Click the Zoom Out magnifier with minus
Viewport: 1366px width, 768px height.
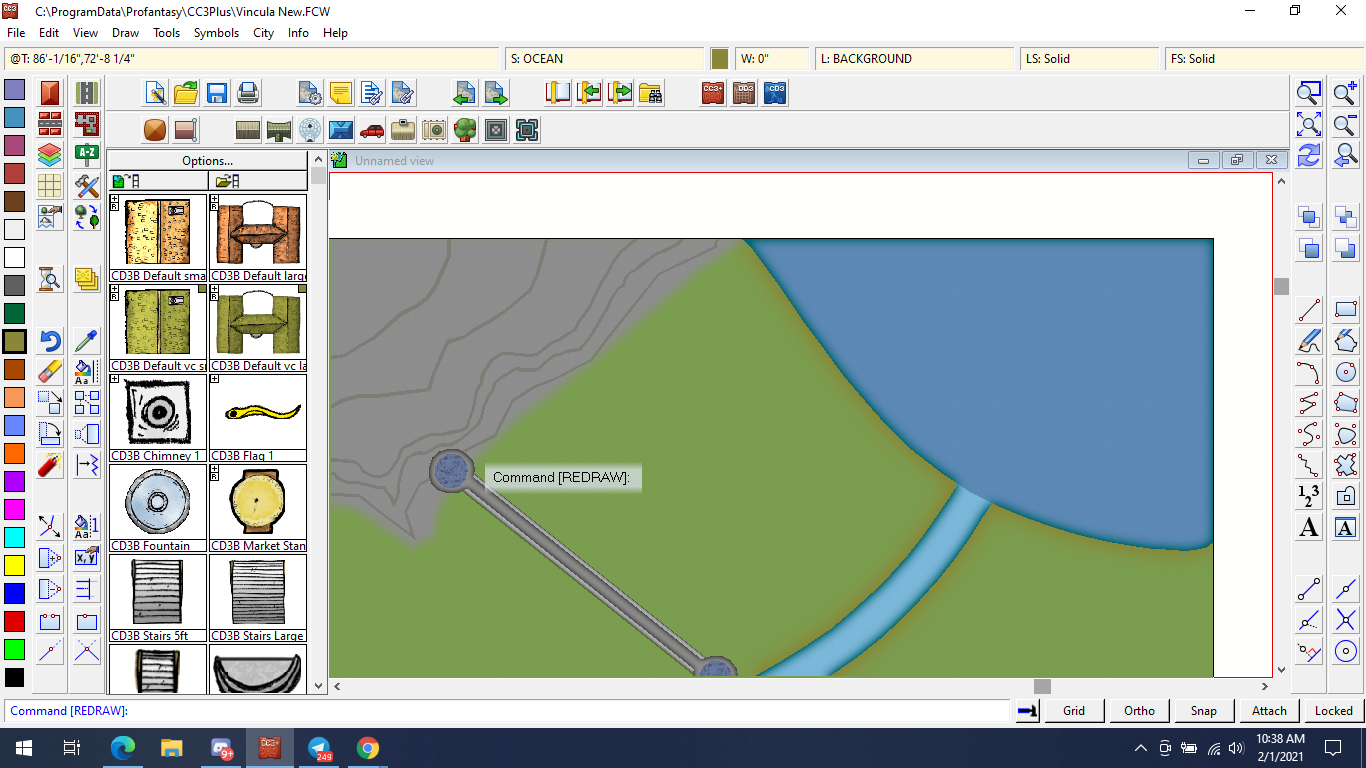(1346, 125)
